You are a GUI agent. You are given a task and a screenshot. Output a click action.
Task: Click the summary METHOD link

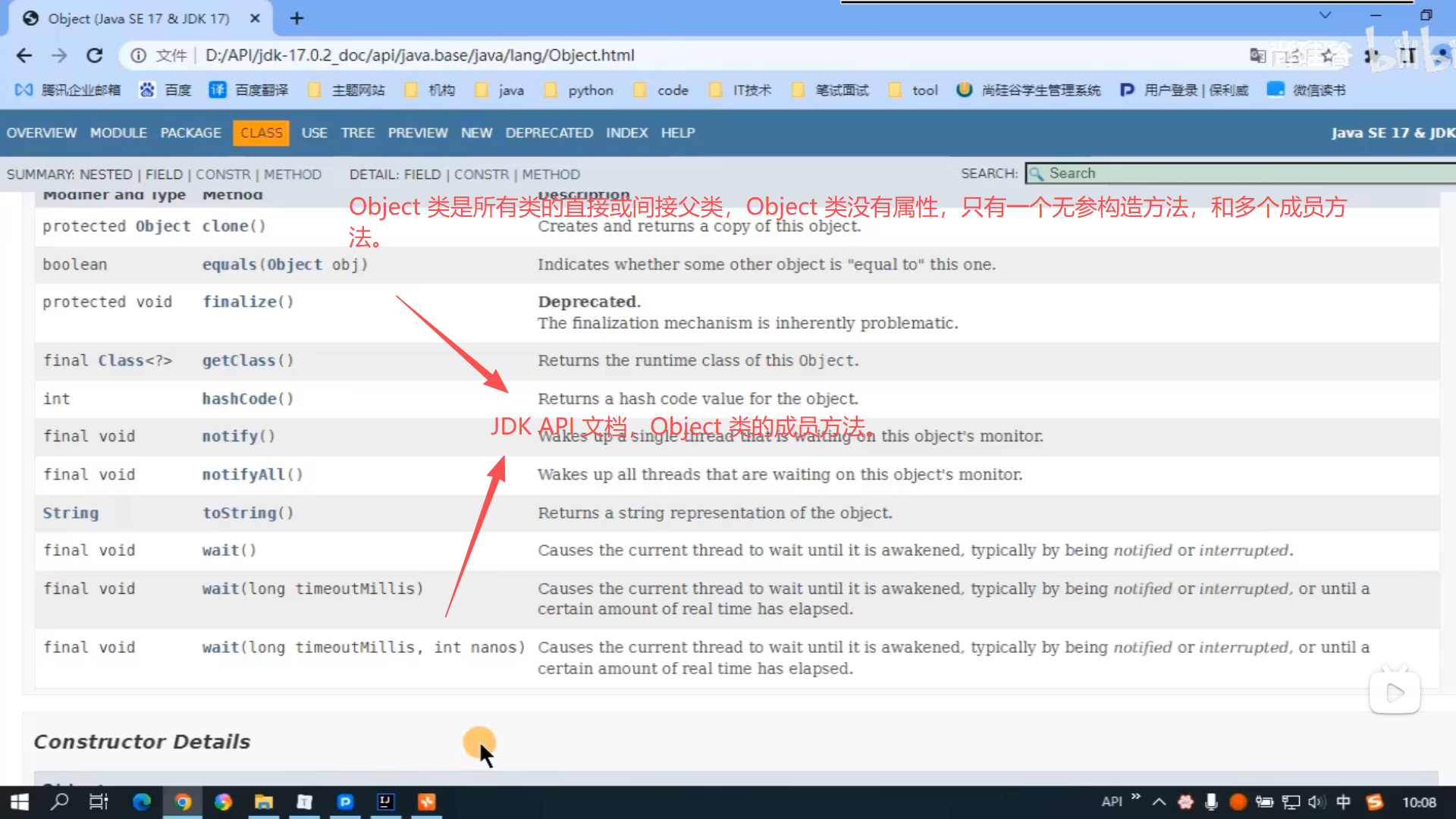[x=292, y=174]
